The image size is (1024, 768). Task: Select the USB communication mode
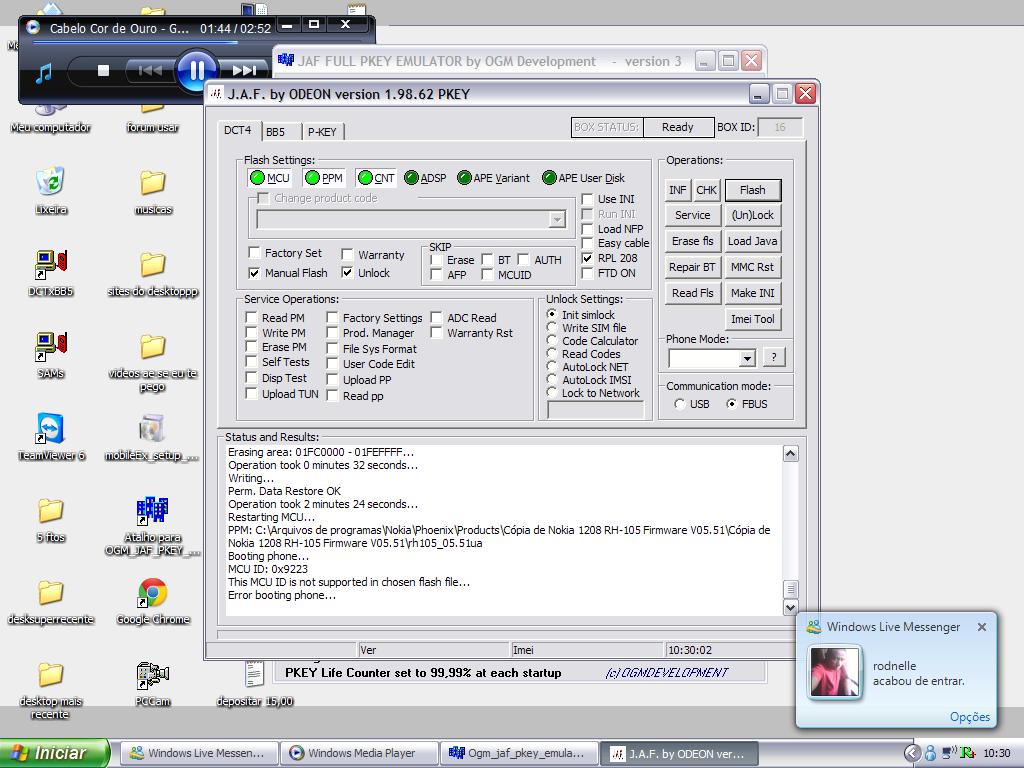tap(680, 404)
